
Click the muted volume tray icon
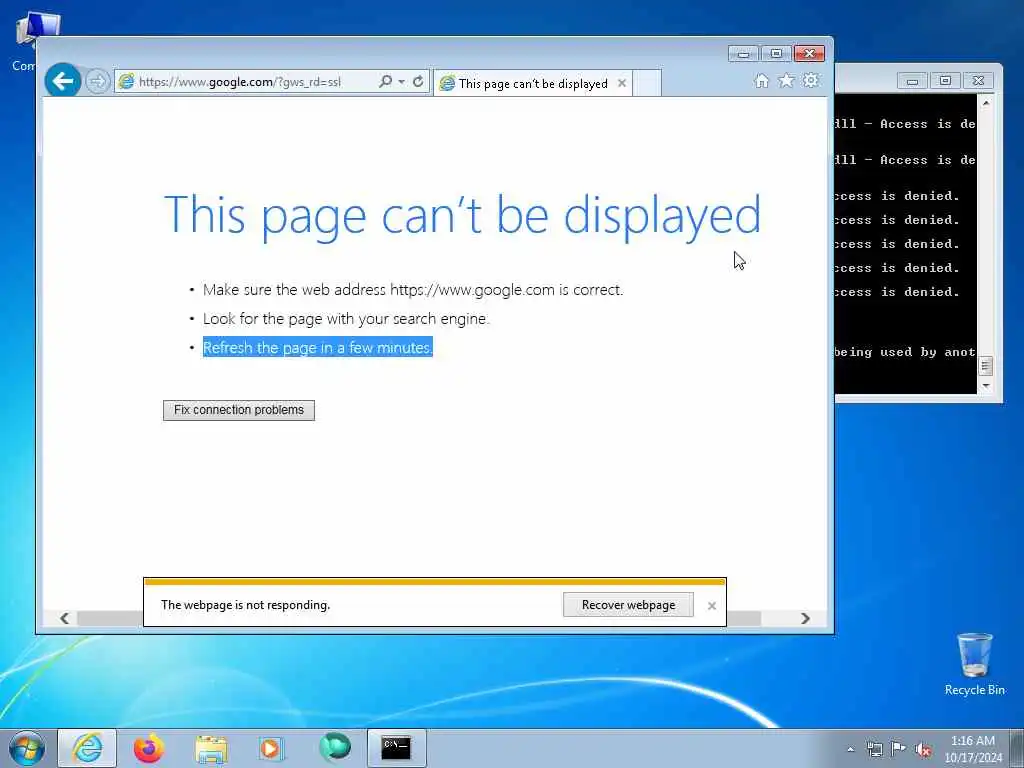click(x=923, y=750)
